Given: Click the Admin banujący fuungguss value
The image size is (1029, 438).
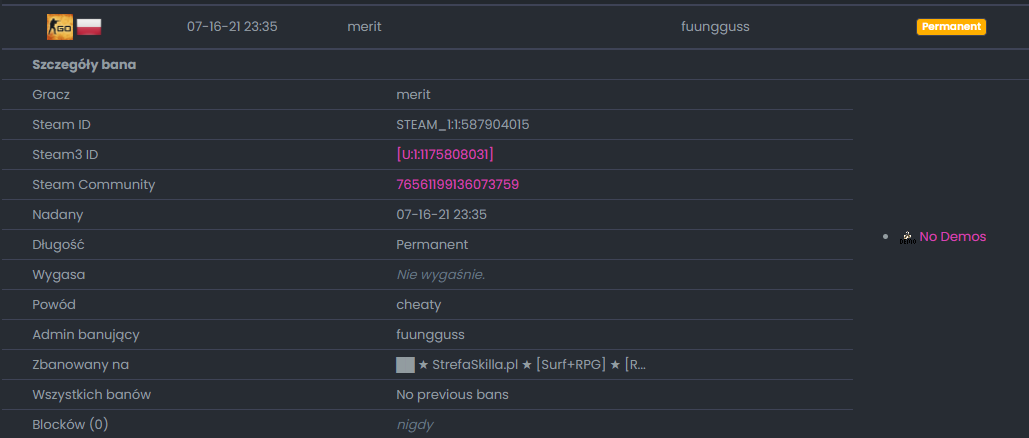Looking at the screenshot, I should coord(430,335).
